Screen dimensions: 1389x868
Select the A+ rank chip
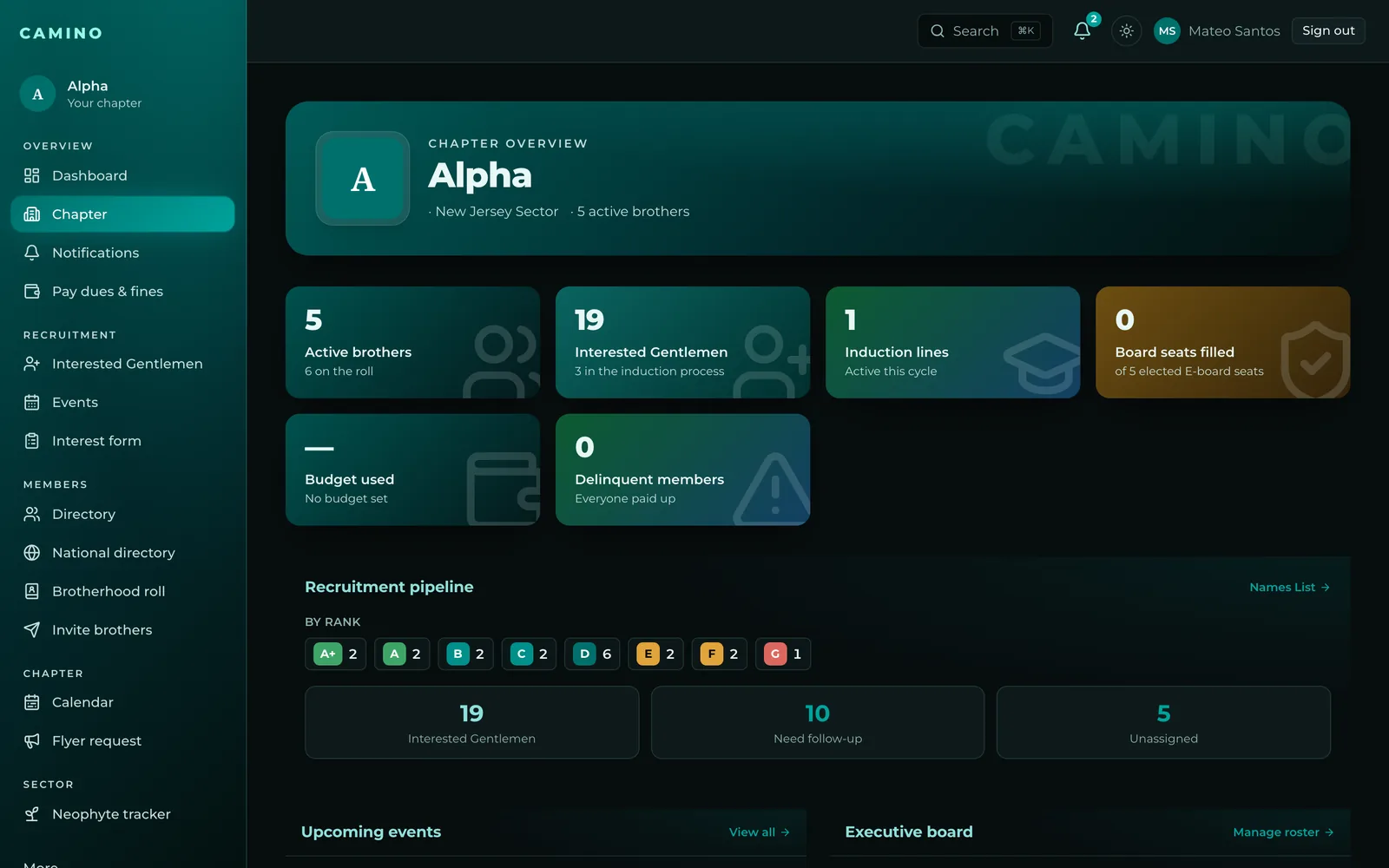335,654
